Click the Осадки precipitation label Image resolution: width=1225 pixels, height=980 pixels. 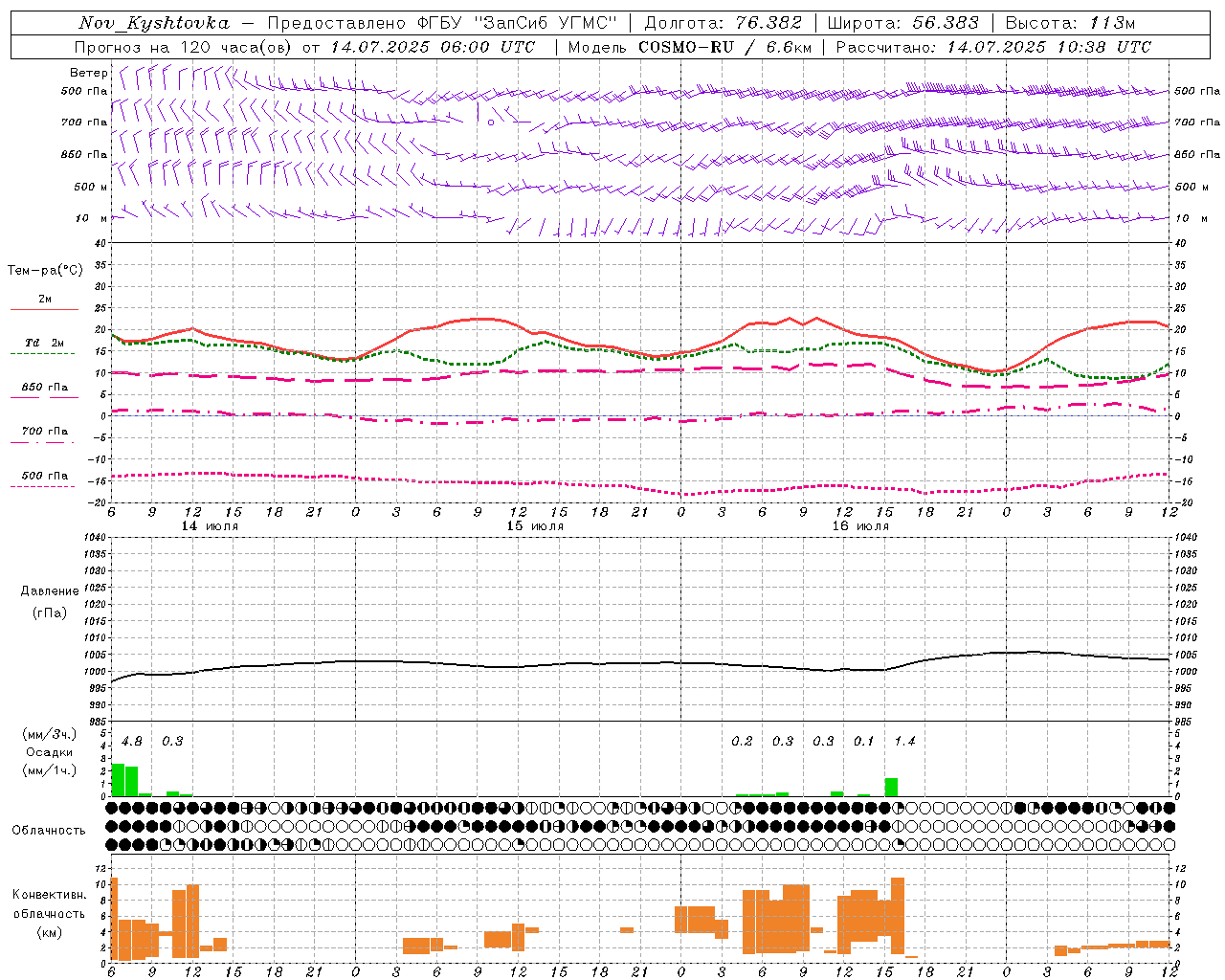point(50,752)
